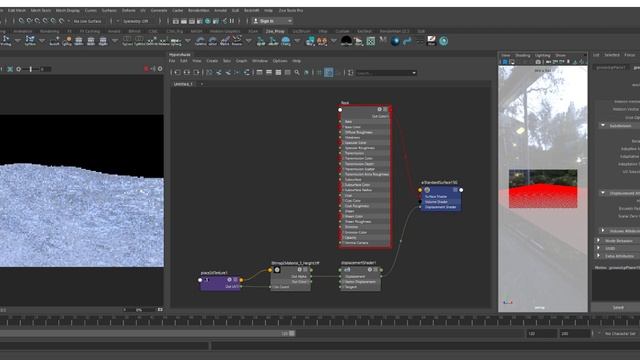Image resolution: width=640 pixels, height=360 pixels.
Task: Click the blue sphere shelf icon
Action: 395,41
